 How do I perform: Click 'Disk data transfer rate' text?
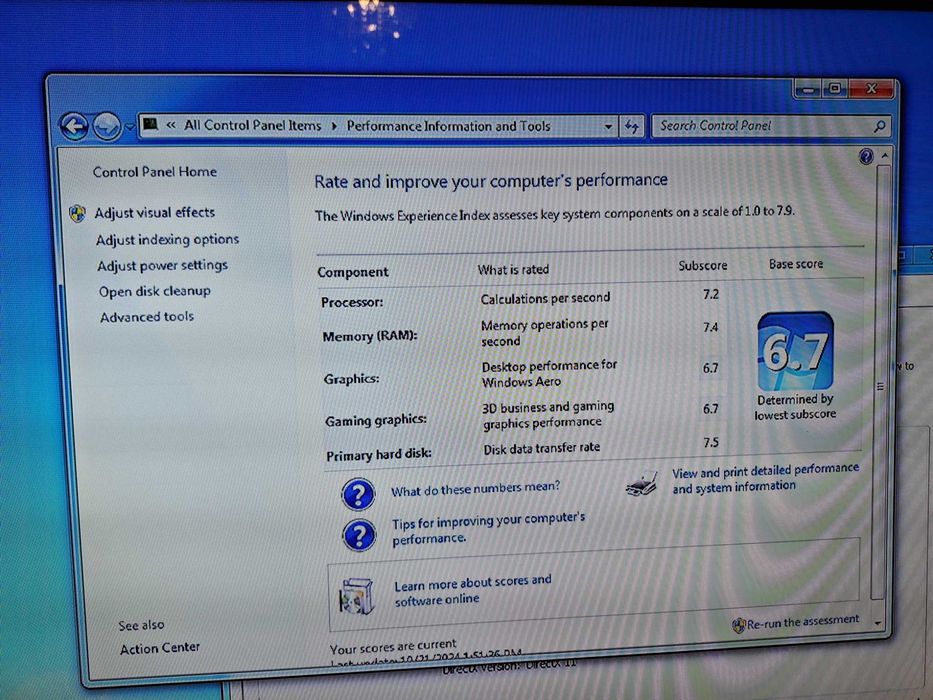point(541,448)
